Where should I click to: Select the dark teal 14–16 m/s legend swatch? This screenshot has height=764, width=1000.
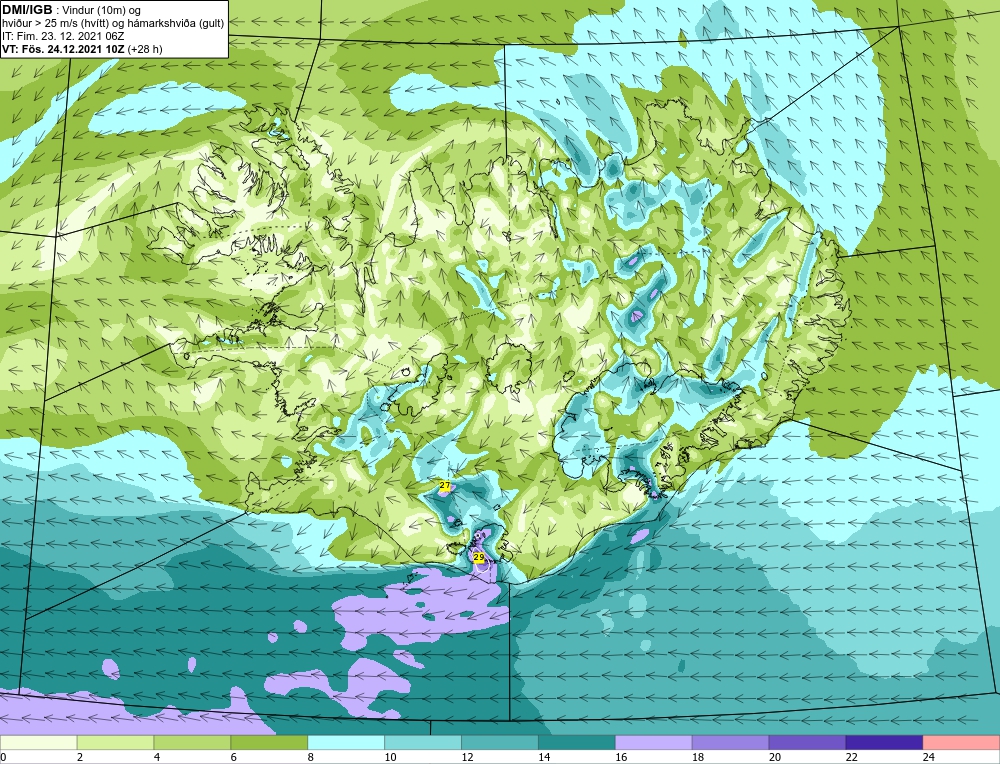coord(577,743)
